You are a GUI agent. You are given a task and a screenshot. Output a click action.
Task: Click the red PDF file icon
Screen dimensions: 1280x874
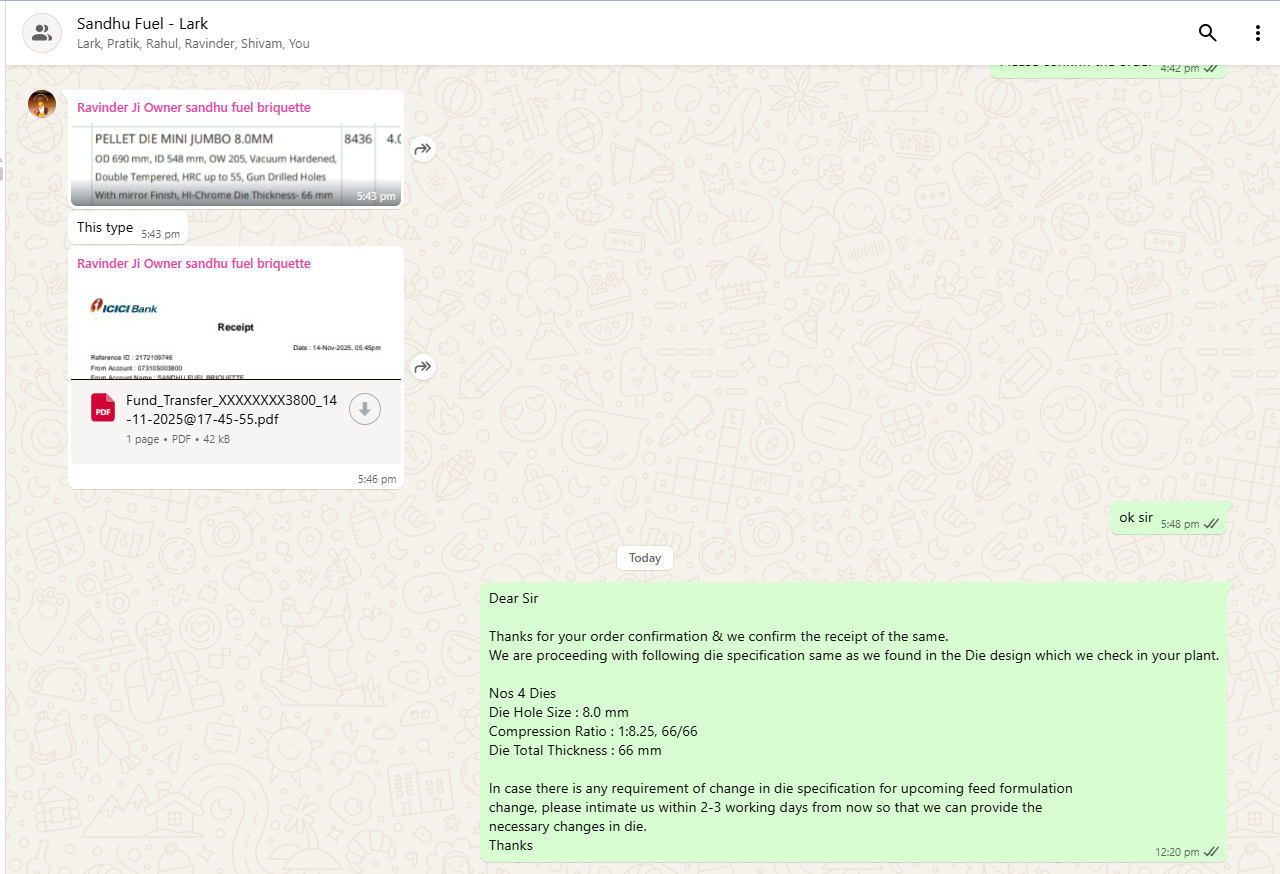coord(103,408)
